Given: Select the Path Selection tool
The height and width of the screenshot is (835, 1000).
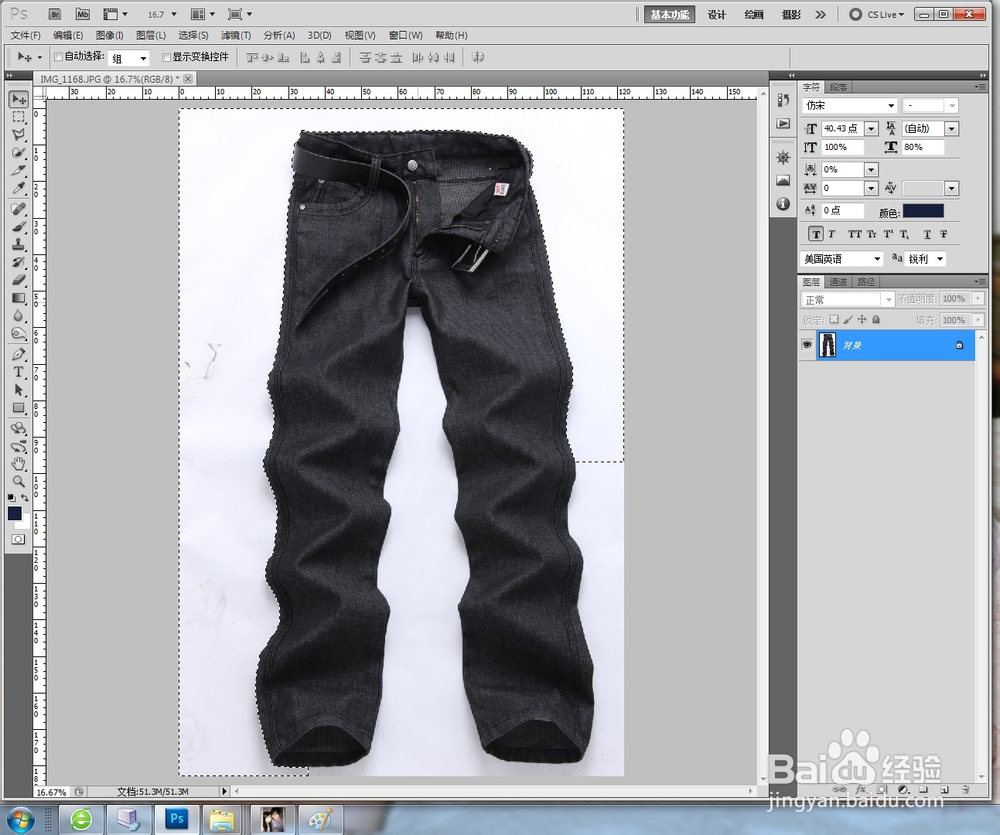Looking at the screenshot, I should [18, 390].
